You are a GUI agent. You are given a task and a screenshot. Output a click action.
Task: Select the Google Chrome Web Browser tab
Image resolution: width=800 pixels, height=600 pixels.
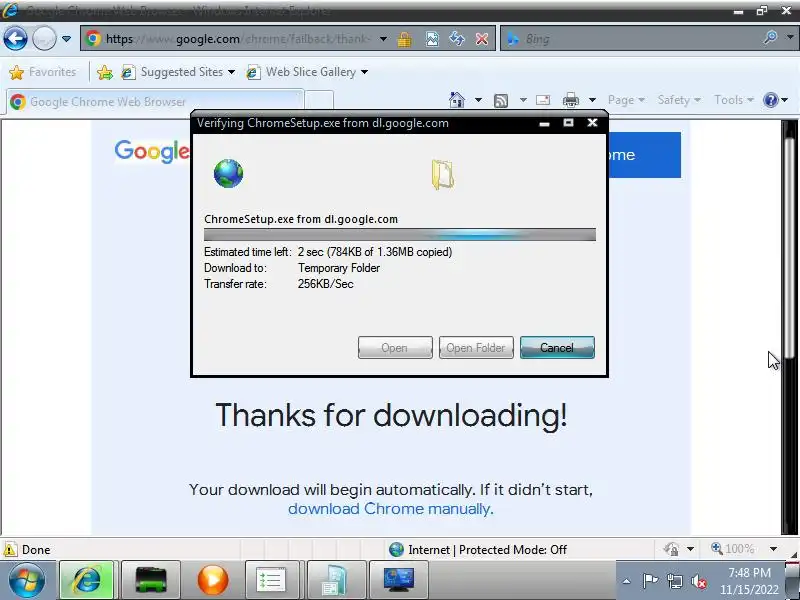click(x=155, y=102)
